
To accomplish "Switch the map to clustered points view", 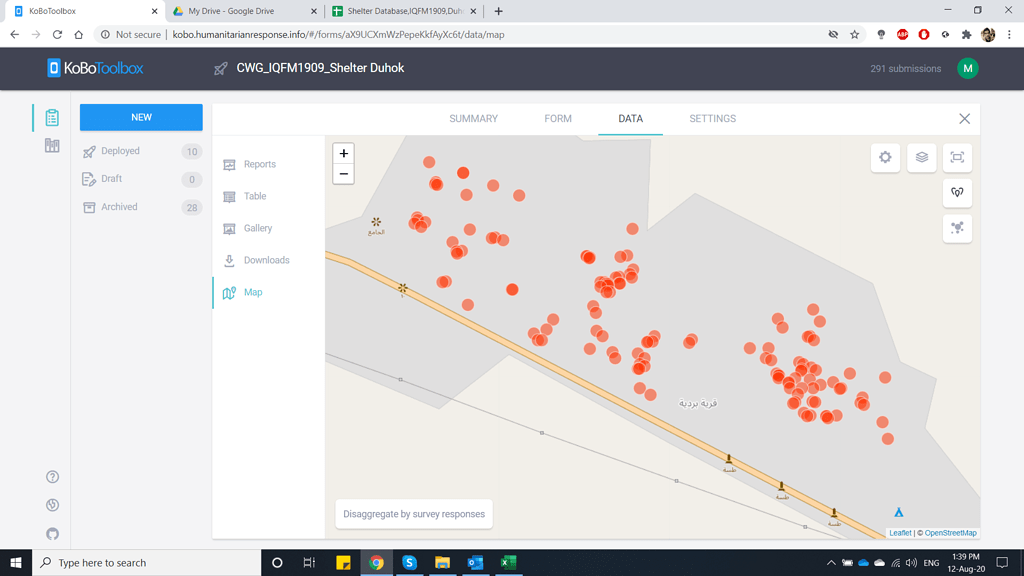I will coord(957,228).
